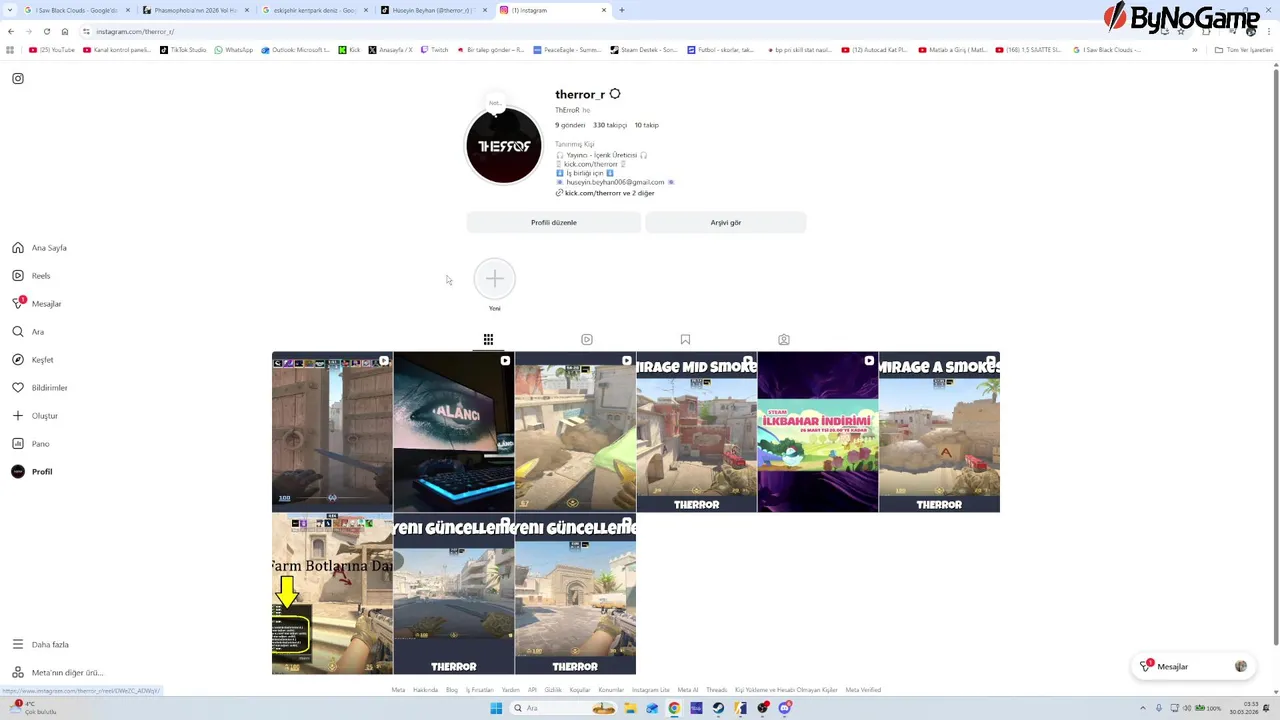Switch to the Reels tab icon
Viewport: 1280px width, 720px height.
tap(587, 340)
